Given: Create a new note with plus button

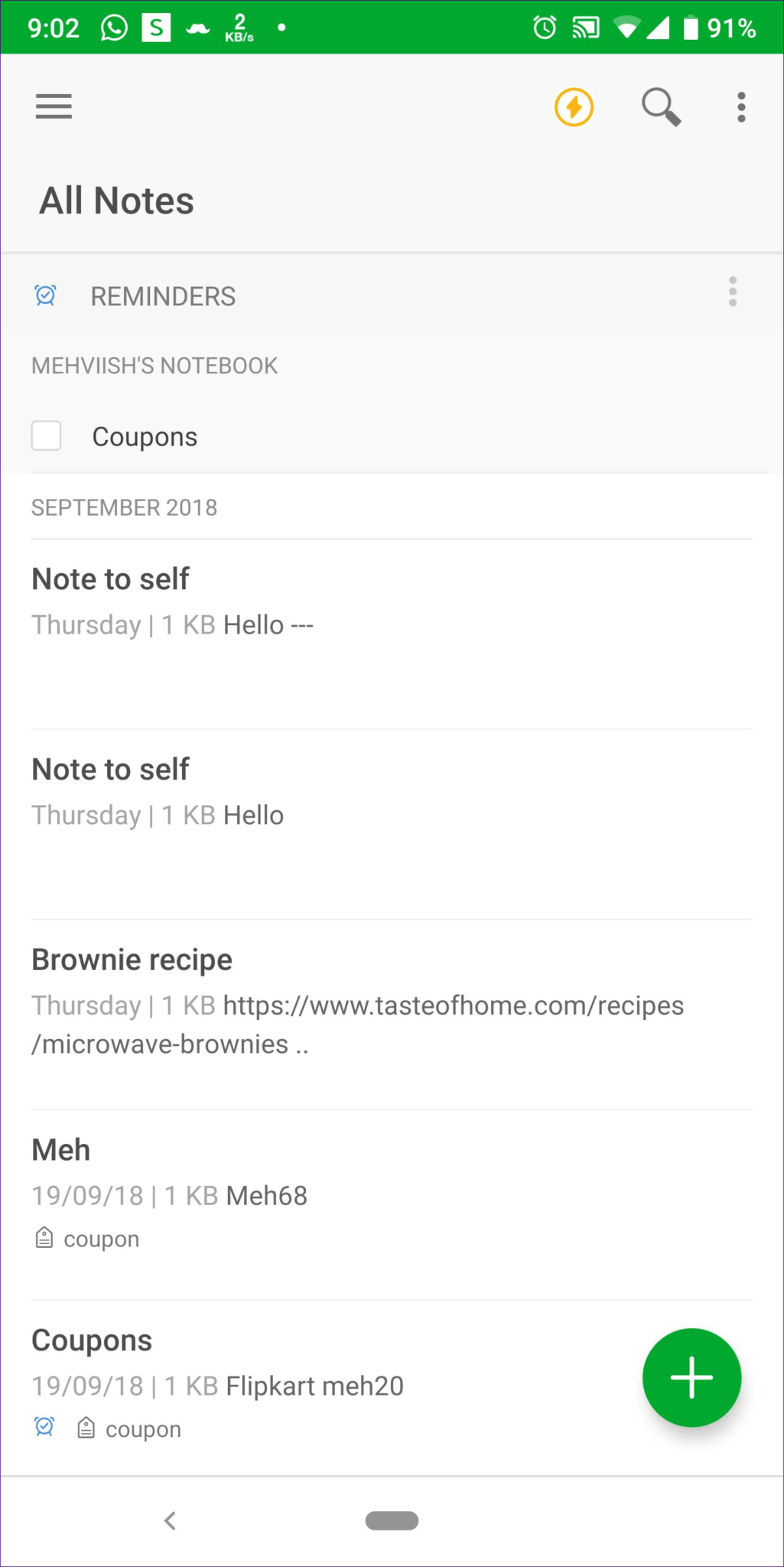Looking at the screenshot, I should (x=691, y=1377).
